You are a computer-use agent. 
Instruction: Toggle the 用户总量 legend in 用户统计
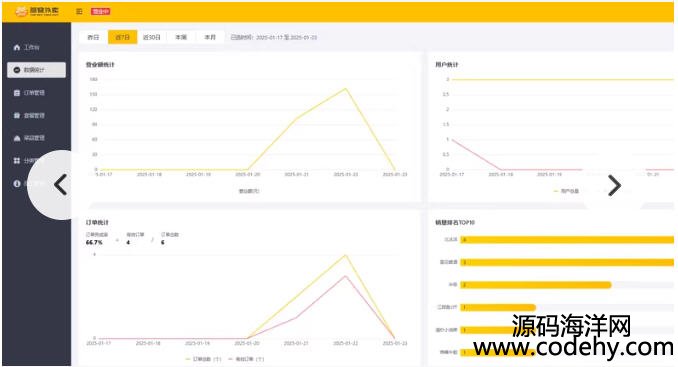[x=566, y=191]
